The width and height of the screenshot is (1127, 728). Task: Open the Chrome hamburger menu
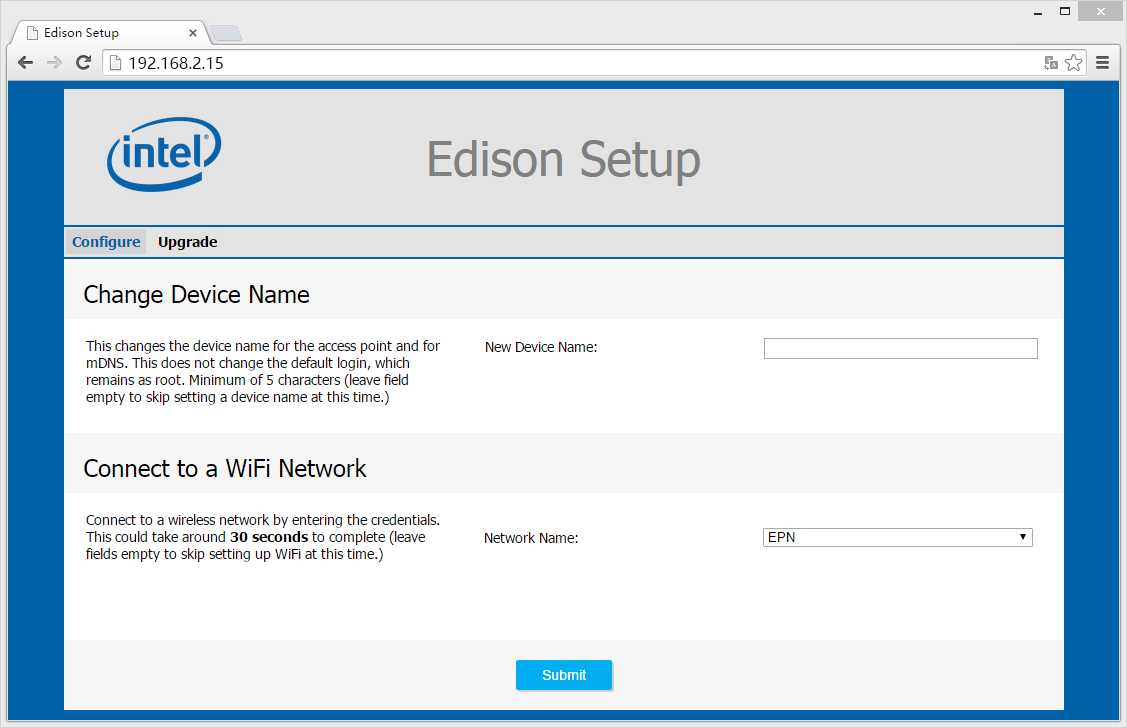pyautogui.click(x=1103, y=63)
